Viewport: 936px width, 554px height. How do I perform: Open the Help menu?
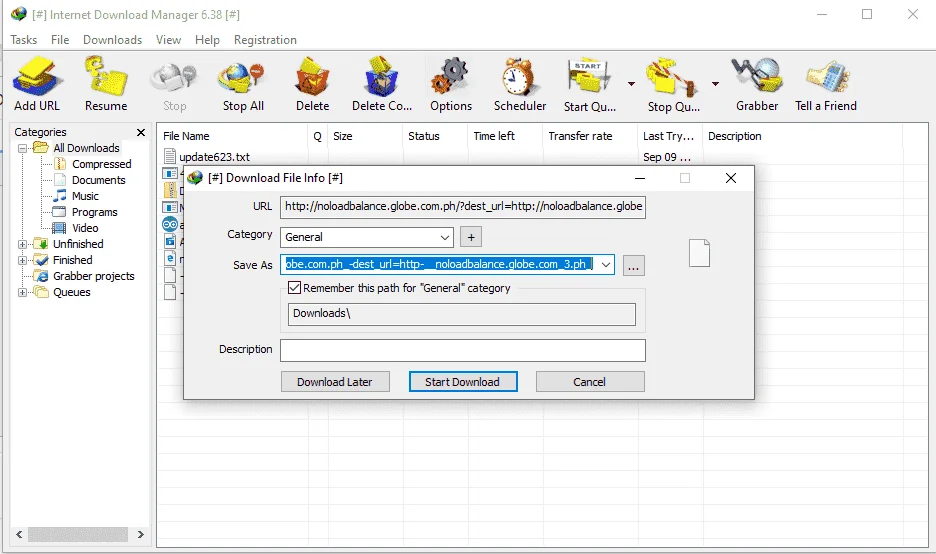pyautogui.click(x=207, y=39)
